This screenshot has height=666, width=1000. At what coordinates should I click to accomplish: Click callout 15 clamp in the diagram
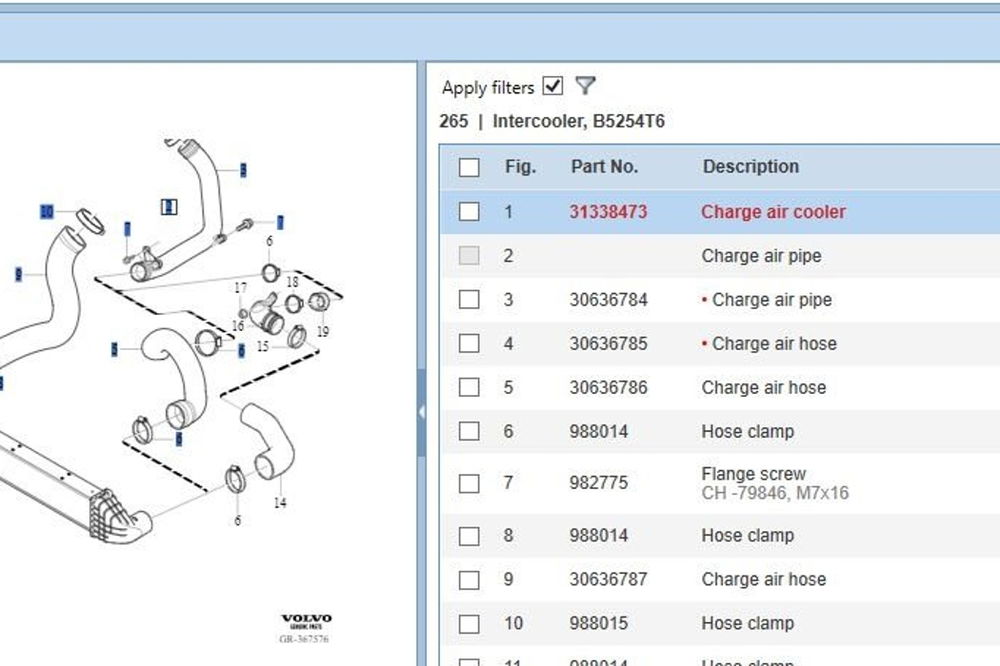[x=262, y=347]
